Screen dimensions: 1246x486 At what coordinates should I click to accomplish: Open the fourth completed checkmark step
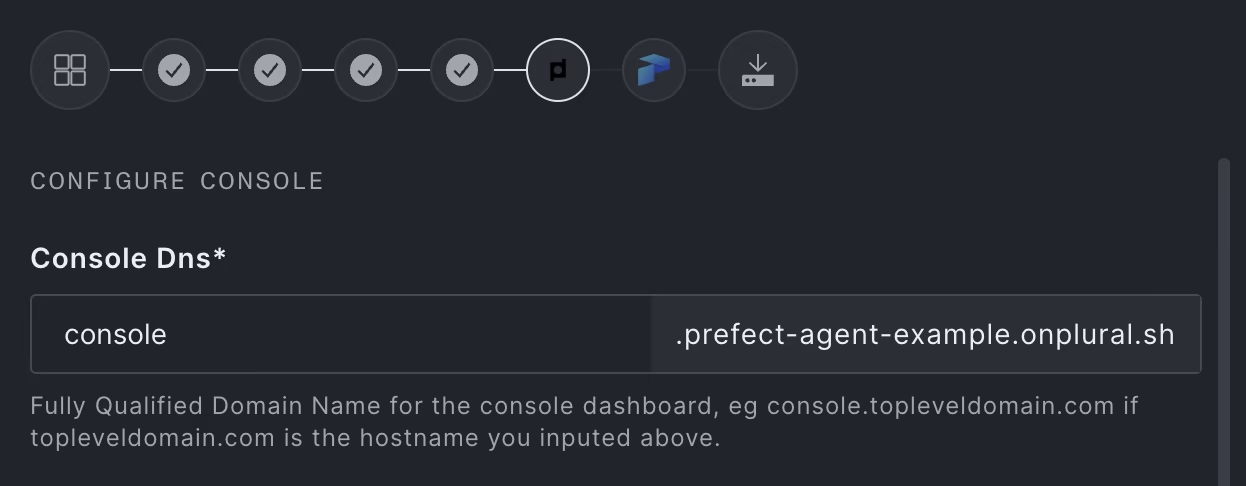[x=462, y=70]
